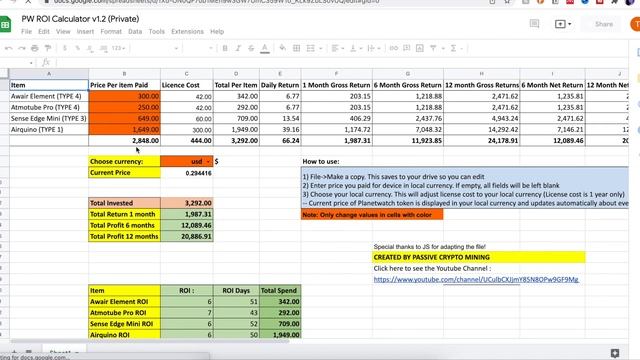The height and width of the screenshot is (360, 640).
Task: Open the Insert menu
Action: coord(85,31)
